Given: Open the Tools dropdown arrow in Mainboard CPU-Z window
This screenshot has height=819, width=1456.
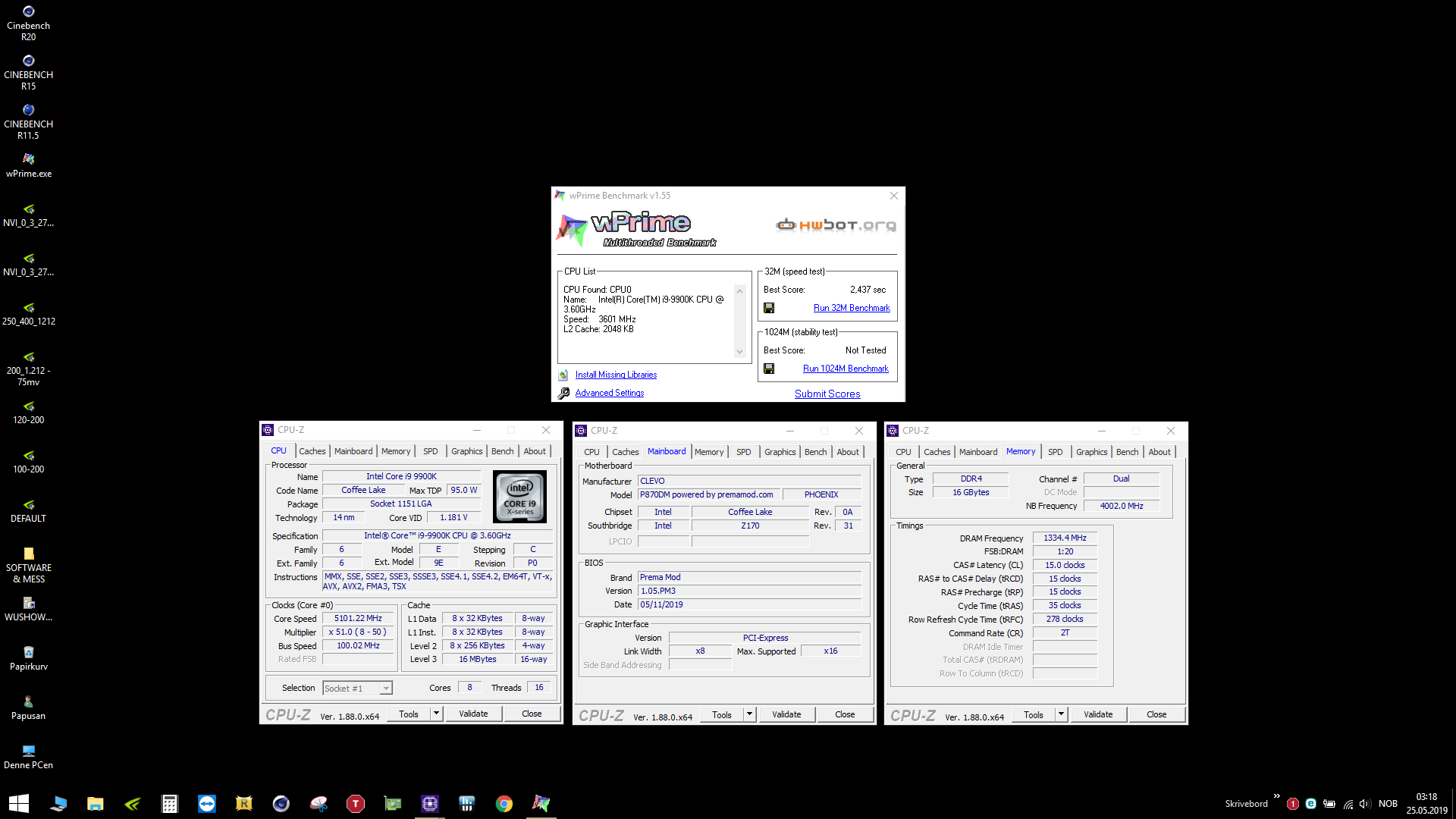Looking at the screenshot, I should point(749,714).
